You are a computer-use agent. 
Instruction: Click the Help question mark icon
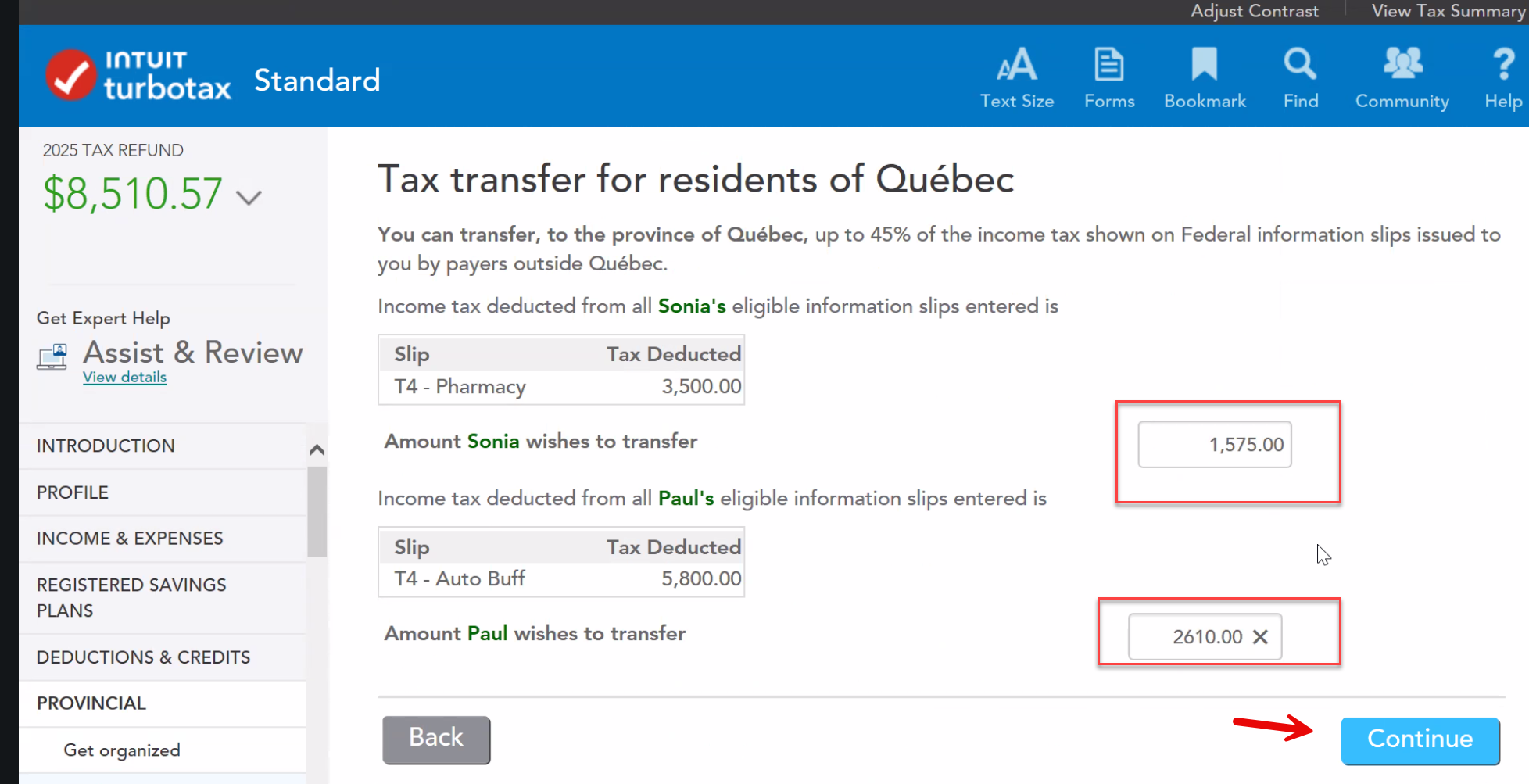point(1503,64)
